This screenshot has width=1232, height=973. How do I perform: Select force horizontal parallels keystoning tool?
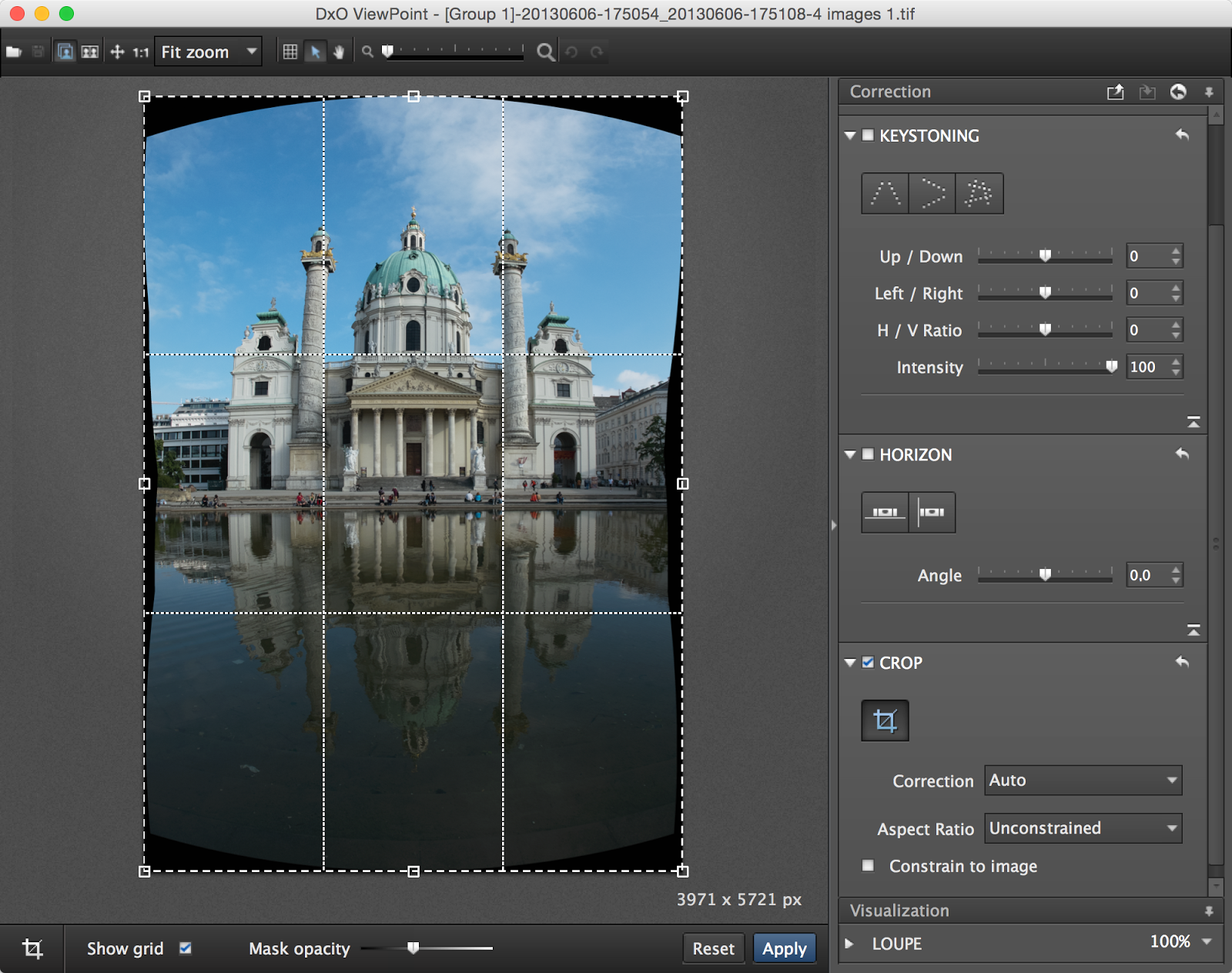[932, 193]
